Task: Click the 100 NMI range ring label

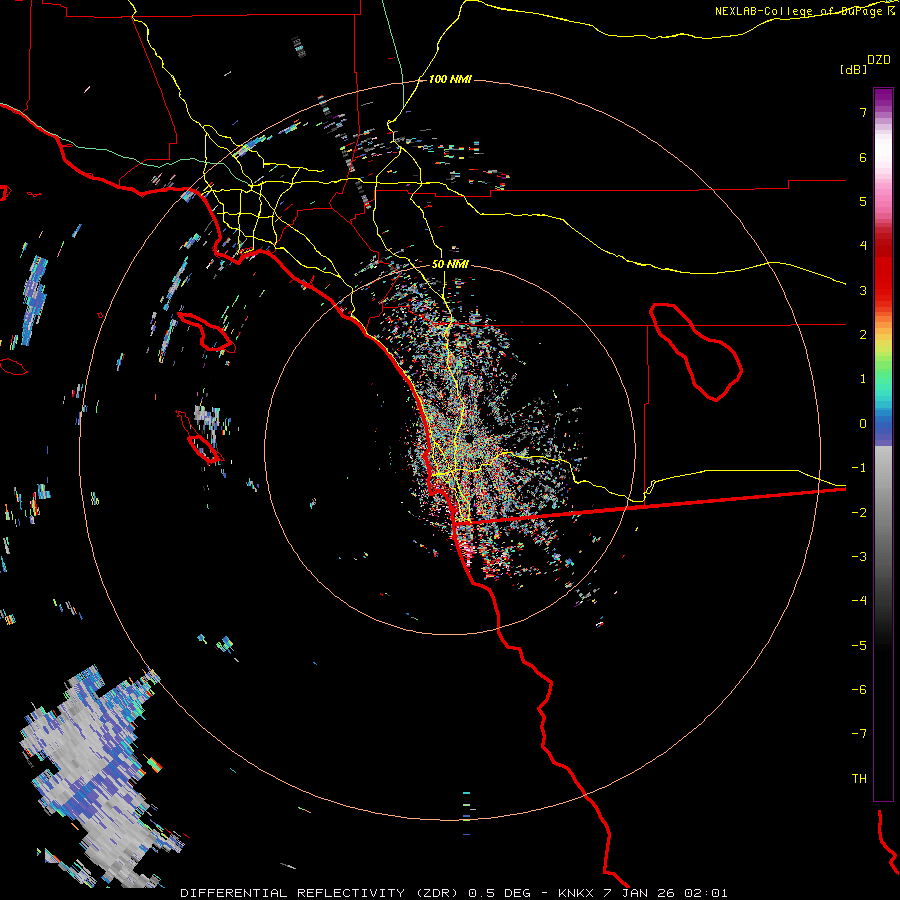Action: click(450, 79)
